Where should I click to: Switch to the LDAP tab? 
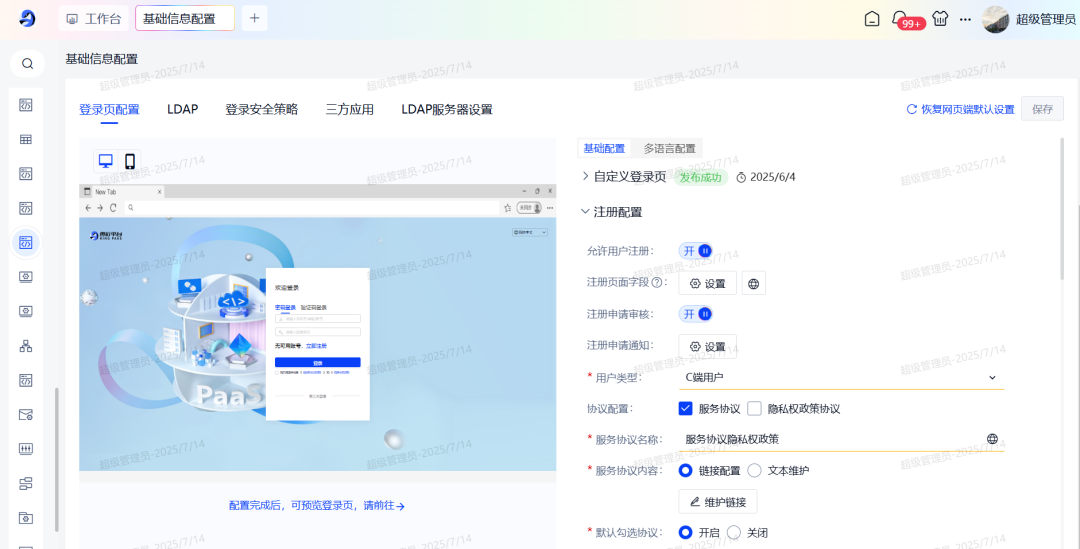(182, 109)
